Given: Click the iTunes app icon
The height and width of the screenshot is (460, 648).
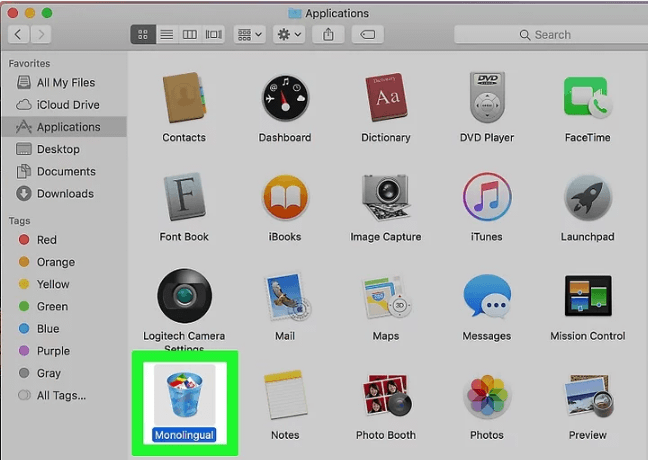Looking at the screenshot, I should [487, 197].
